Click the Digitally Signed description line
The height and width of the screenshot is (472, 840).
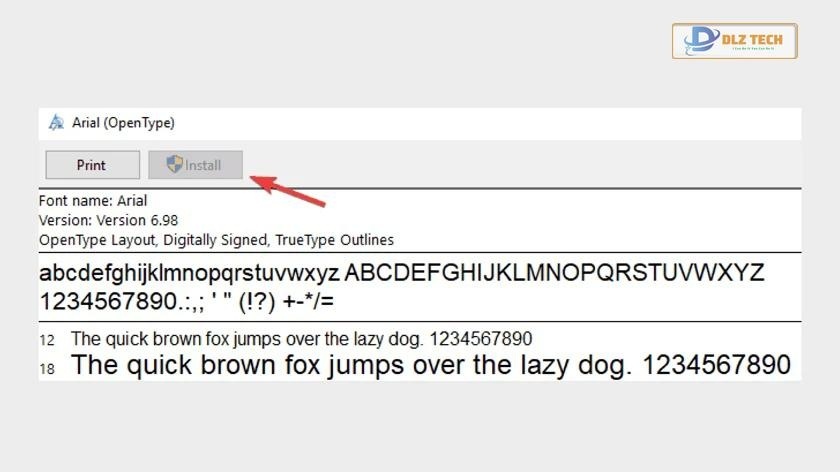pos(216,240)
